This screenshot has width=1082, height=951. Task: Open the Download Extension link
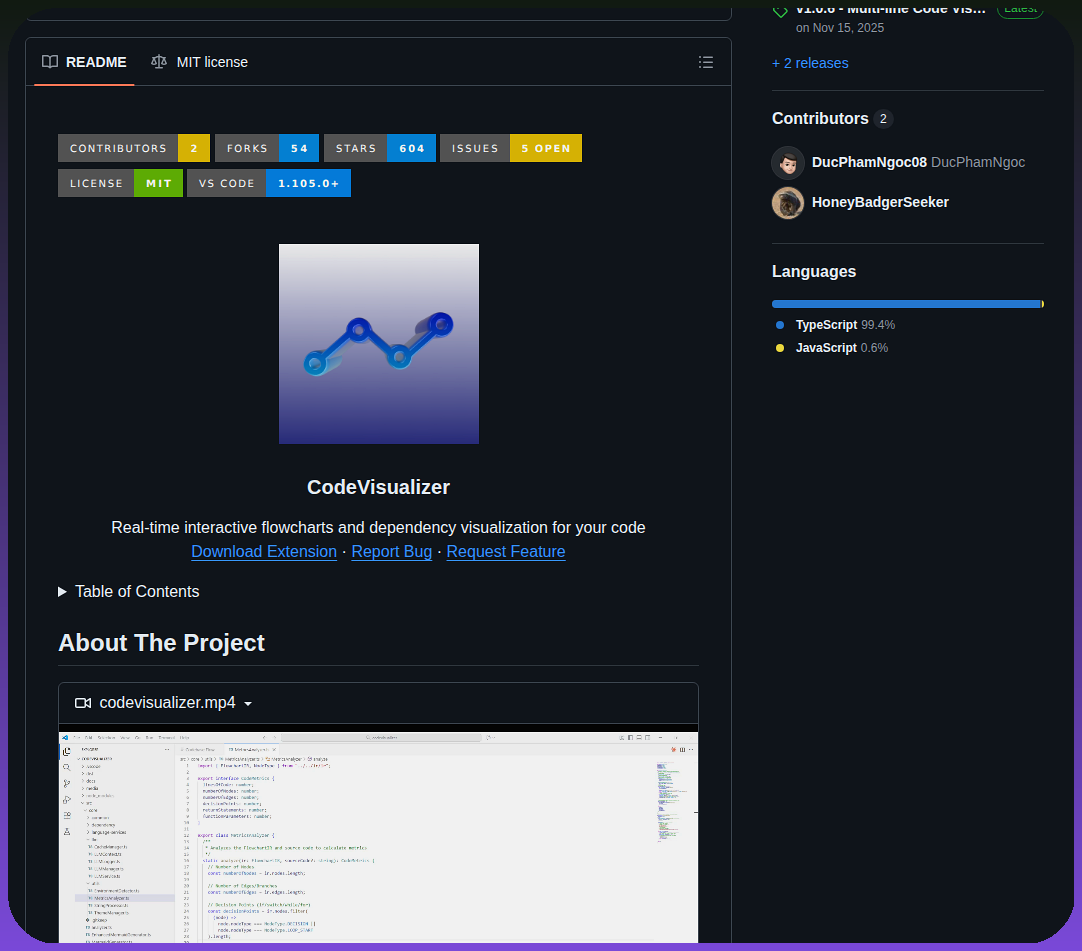264,551
